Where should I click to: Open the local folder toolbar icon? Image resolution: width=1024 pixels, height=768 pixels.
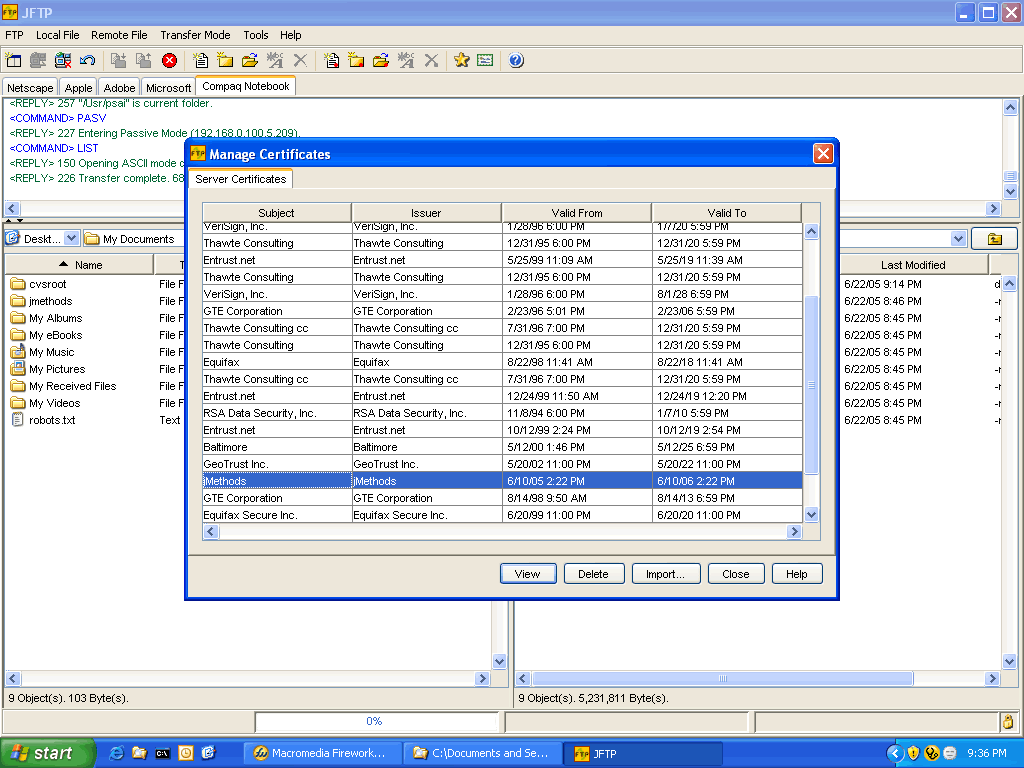click(x=250, y=61)
